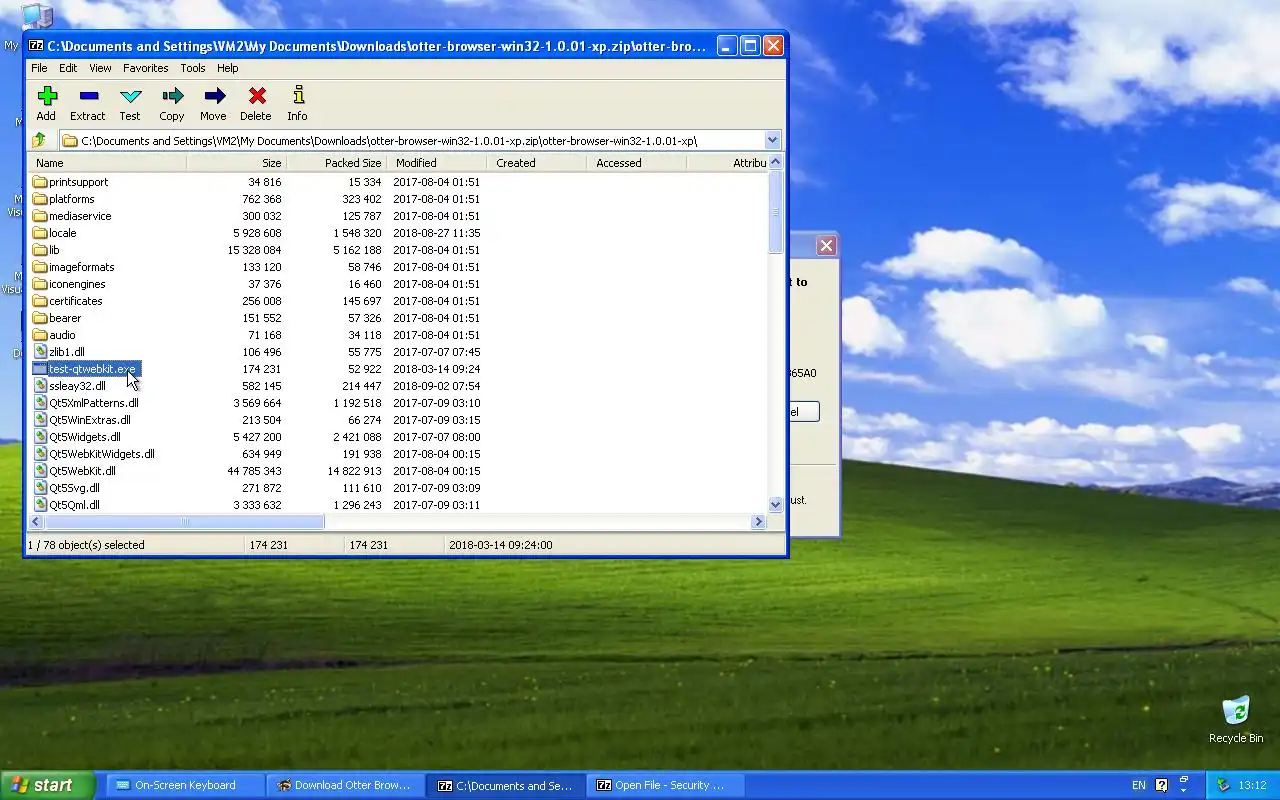
Task: Sort by the Size column header
Action: pos(236,163)
